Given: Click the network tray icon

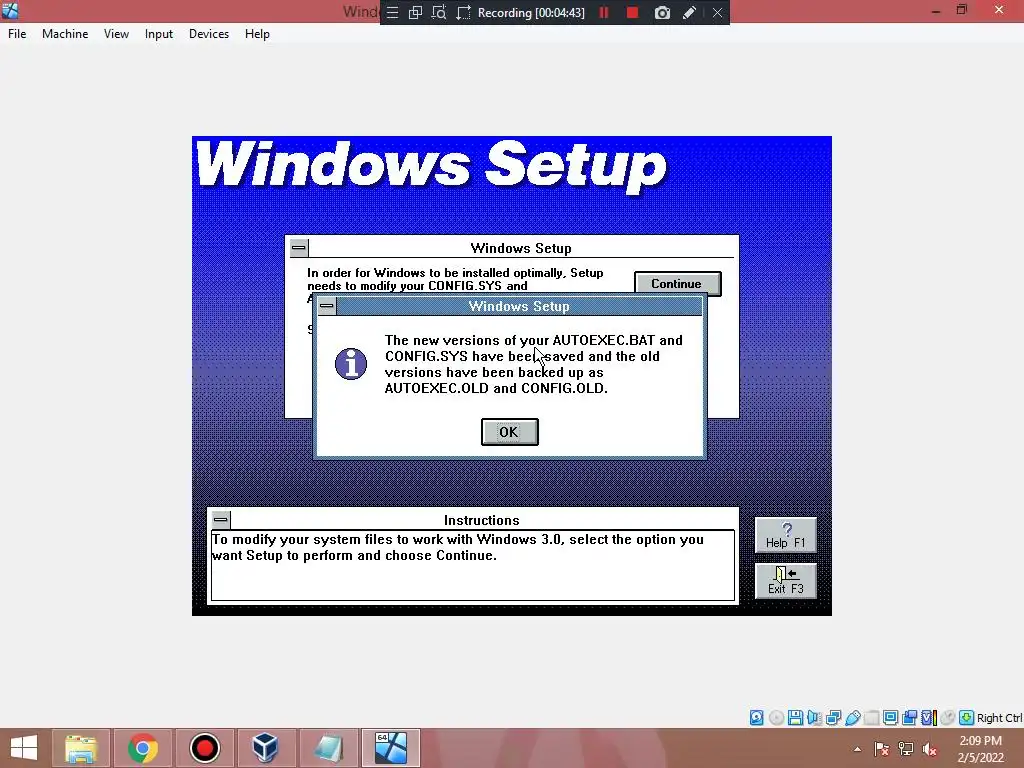Looking at the screenshot, I should (x=906, y=749).
